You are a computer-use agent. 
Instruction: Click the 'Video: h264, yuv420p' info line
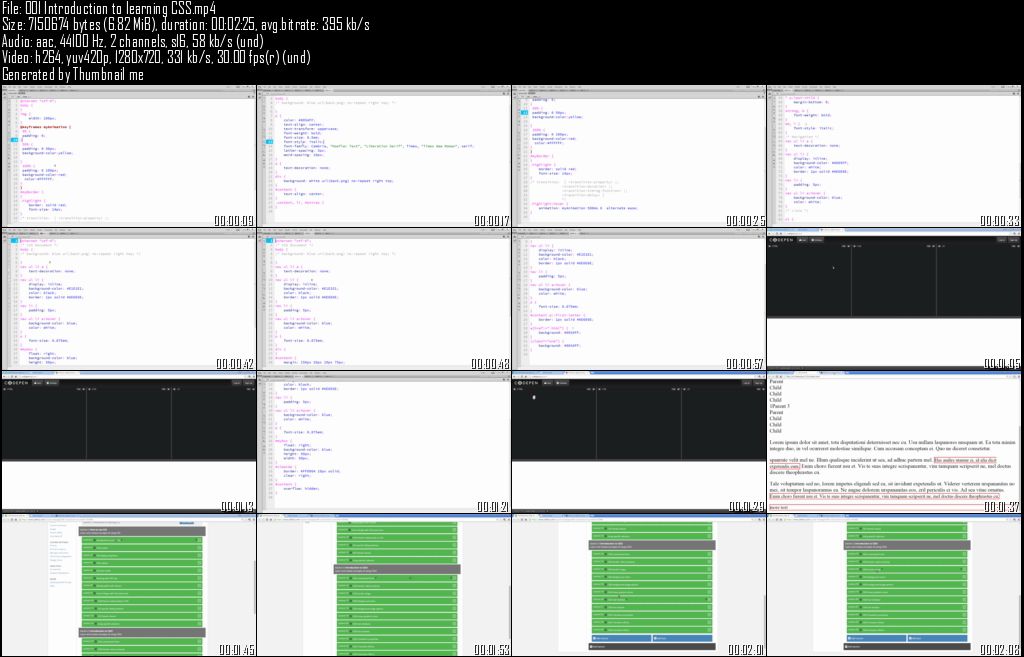(156, 57)
